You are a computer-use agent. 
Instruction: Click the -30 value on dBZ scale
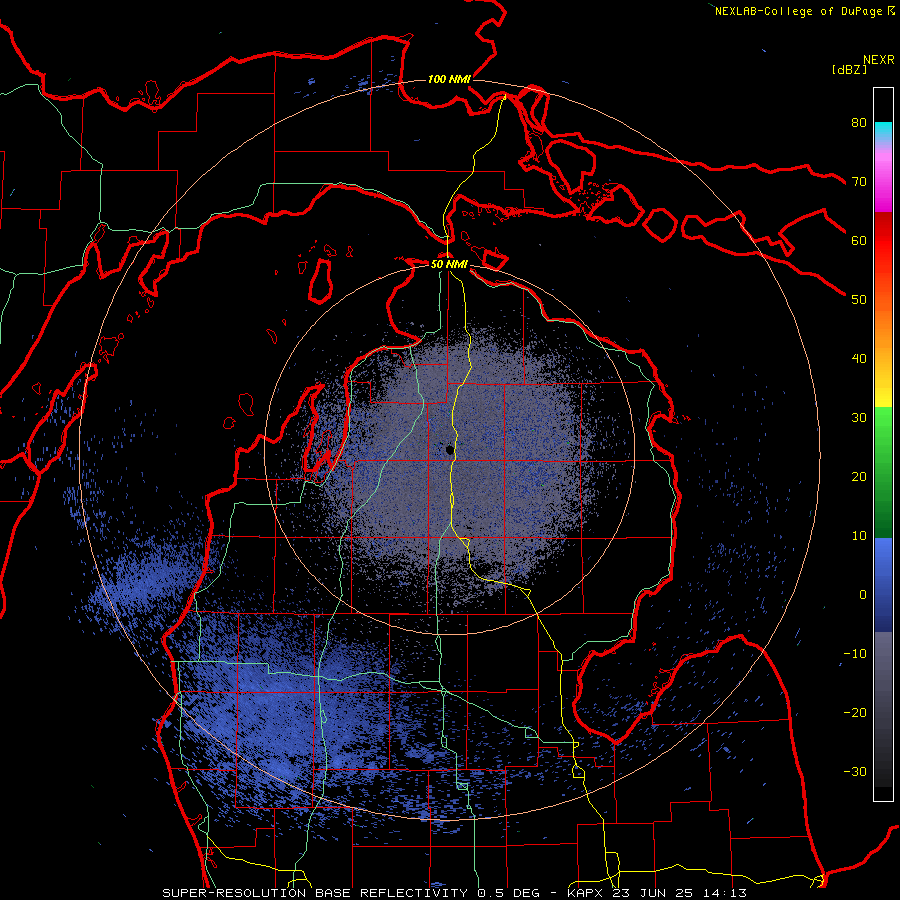[x=855, y=771]
